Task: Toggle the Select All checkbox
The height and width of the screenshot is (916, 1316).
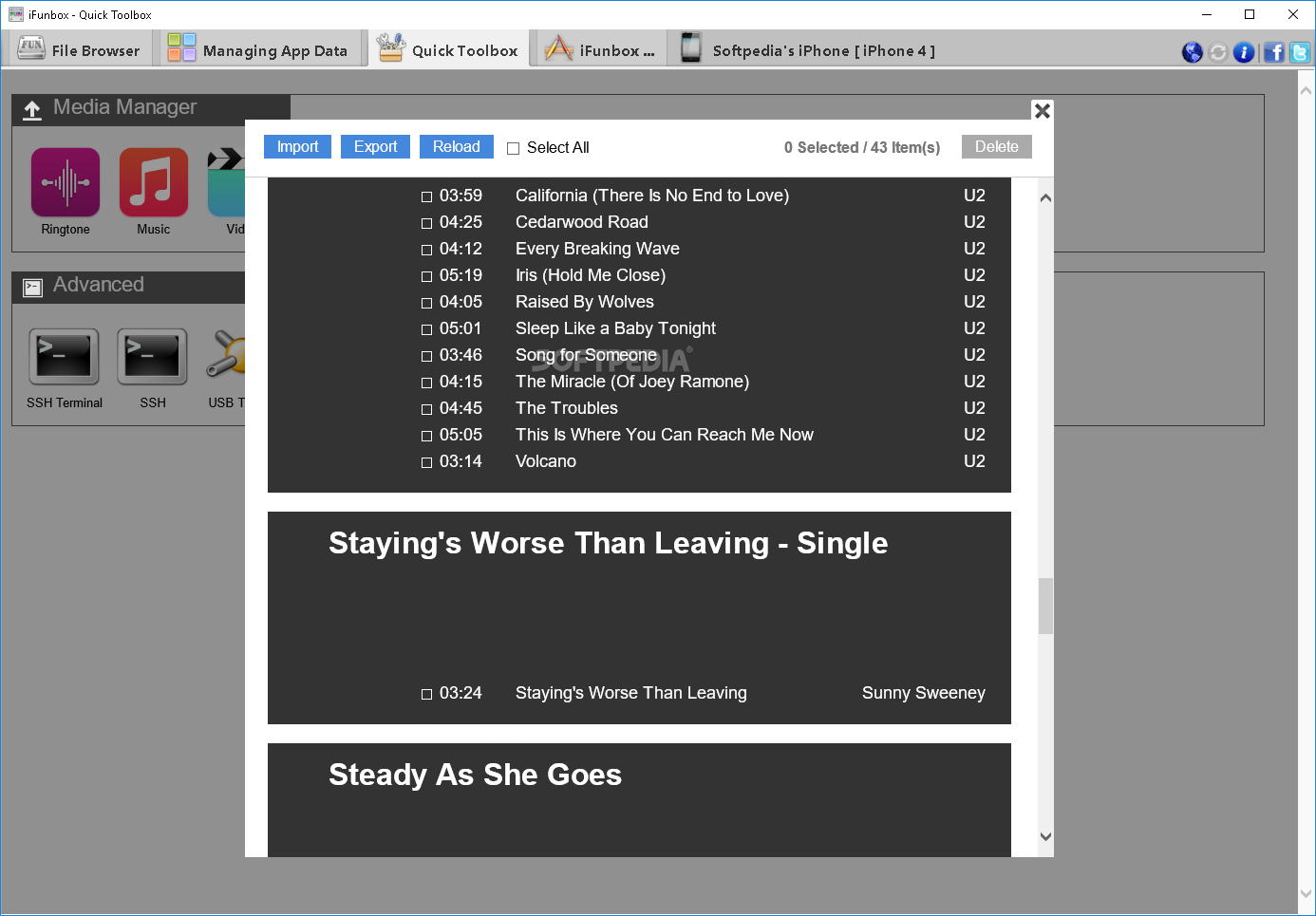Action: coord(514,148)
